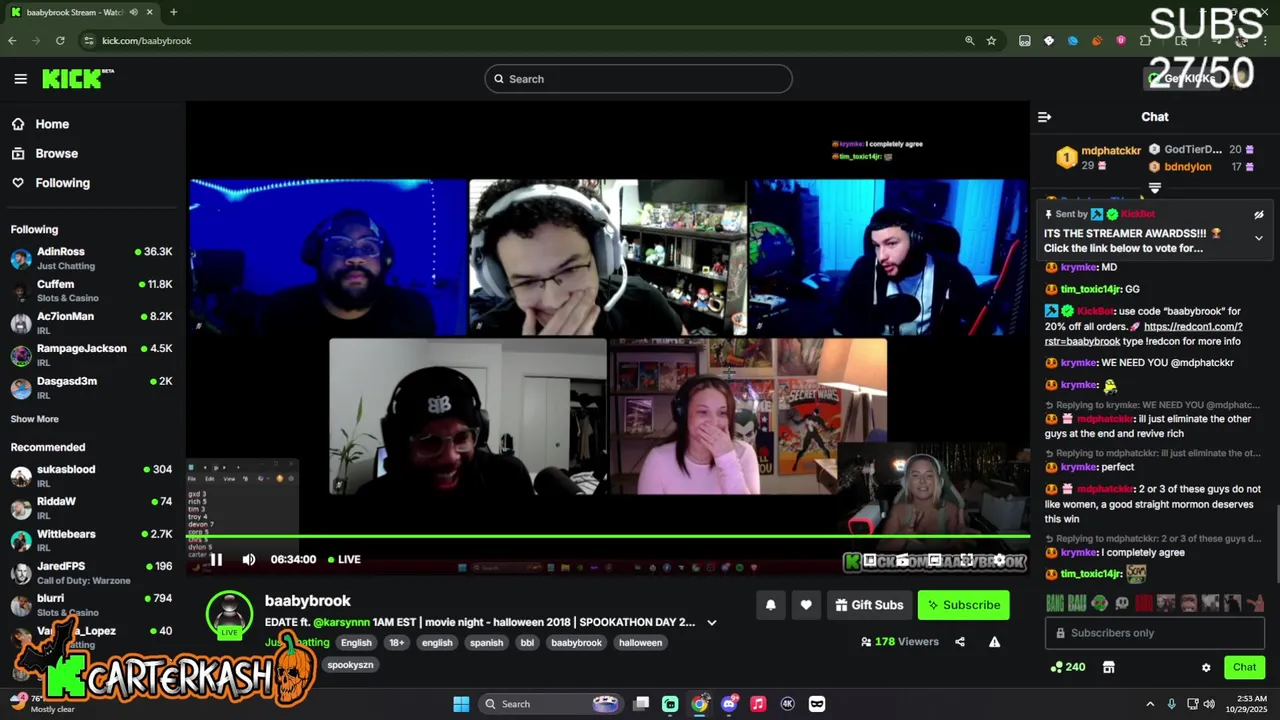Screen dimensions: 1280x720
Task: Click the Kick logo
Action: [77, 79]
